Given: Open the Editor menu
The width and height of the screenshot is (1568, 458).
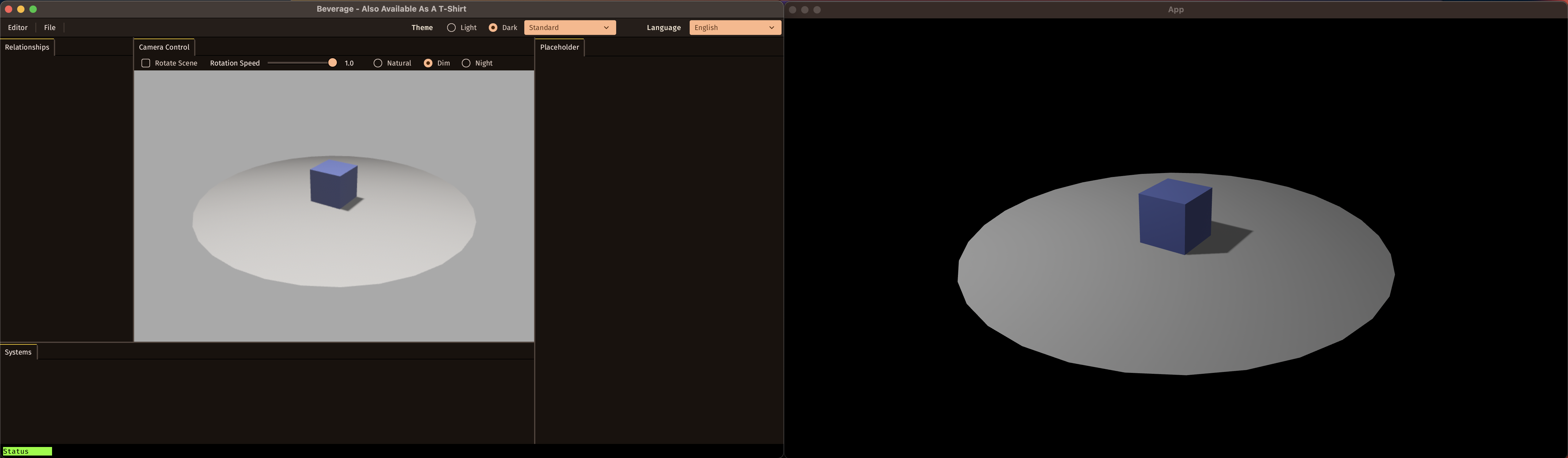Looking at the screenshot, I should pos(18,28).
